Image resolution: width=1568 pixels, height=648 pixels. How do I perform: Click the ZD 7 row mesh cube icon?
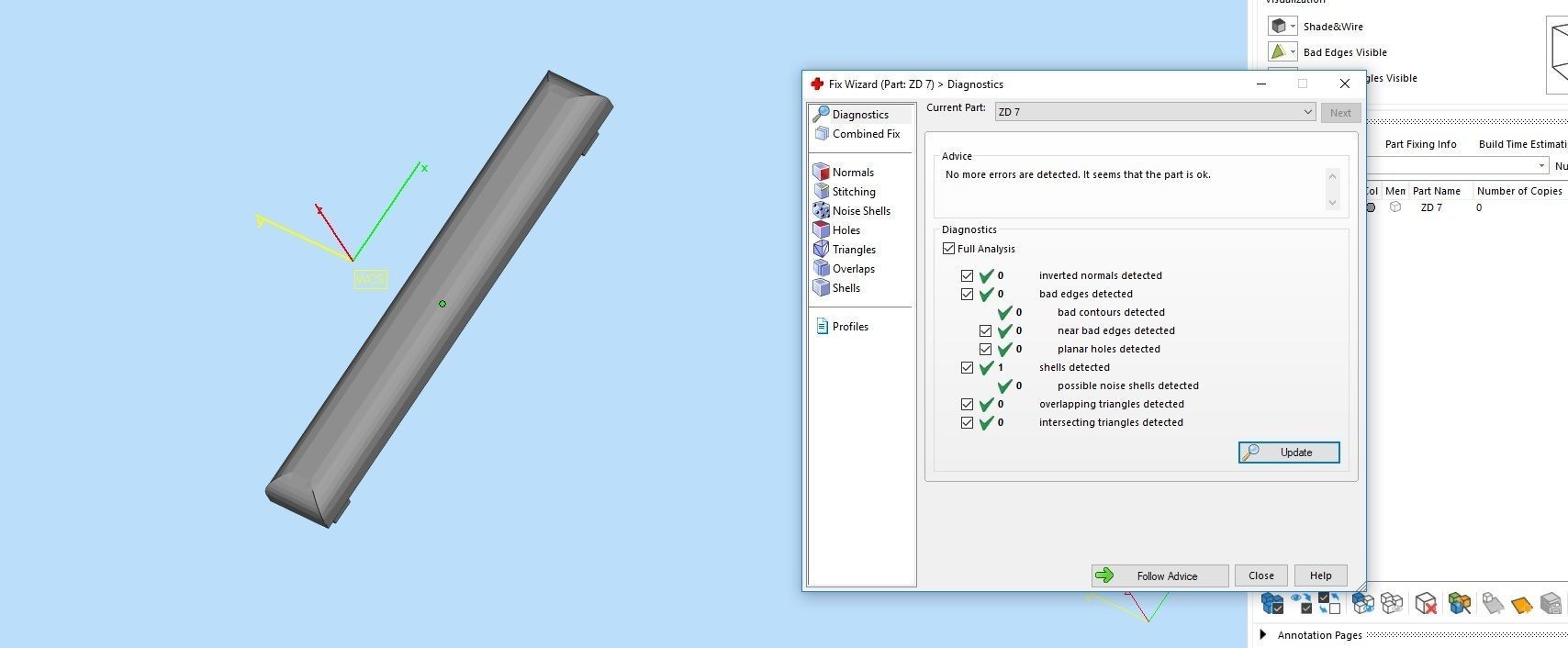click(1395, 207)
